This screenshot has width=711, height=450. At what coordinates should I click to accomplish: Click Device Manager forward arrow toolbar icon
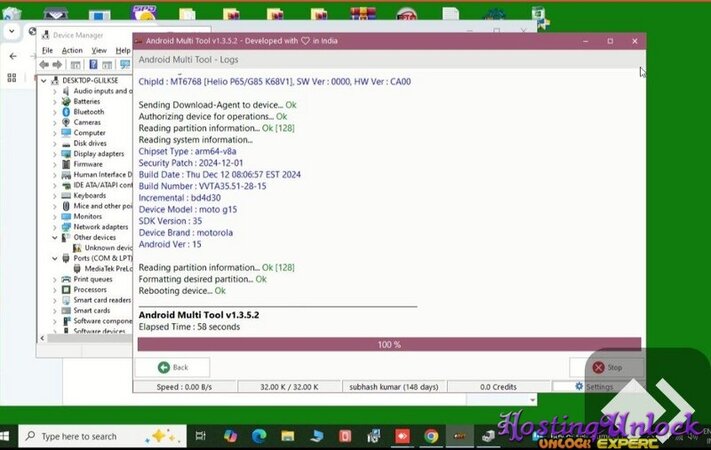click(58, 65)
